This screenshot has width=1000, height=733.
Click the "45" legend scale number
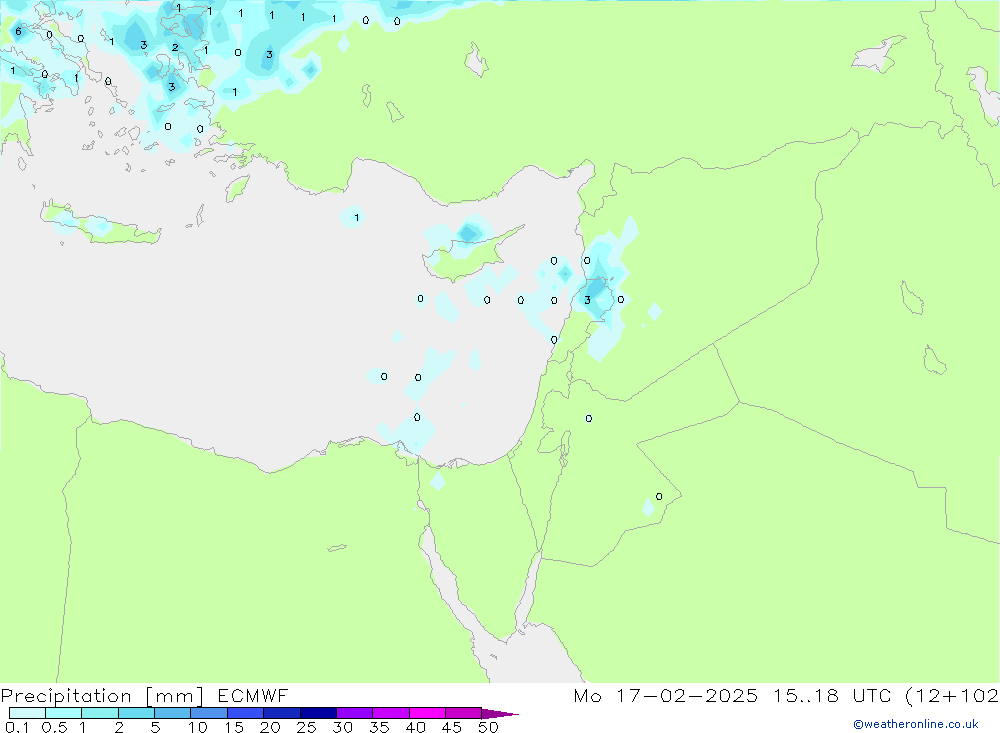452,727
